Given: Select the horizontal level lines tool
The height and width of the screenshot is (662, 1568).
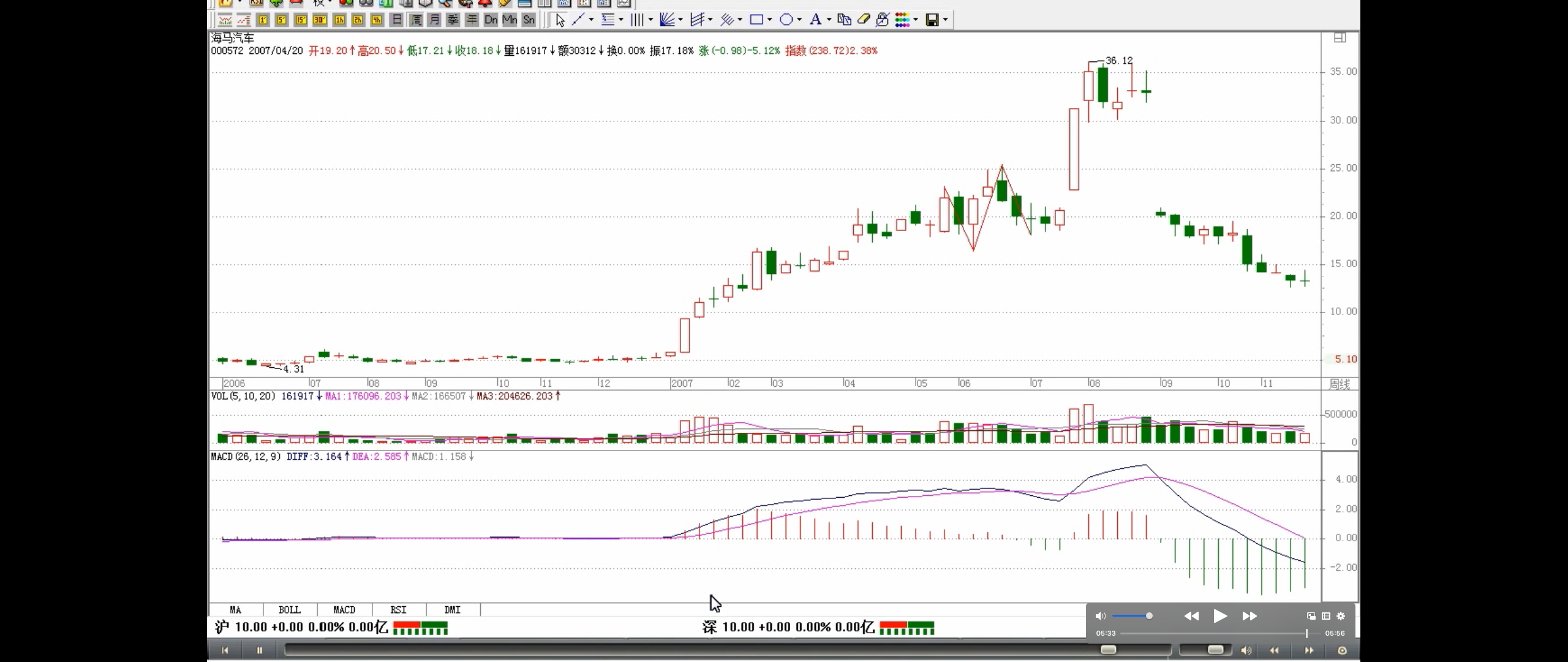Looking at the screenshot, I should (x=608, y=20).
